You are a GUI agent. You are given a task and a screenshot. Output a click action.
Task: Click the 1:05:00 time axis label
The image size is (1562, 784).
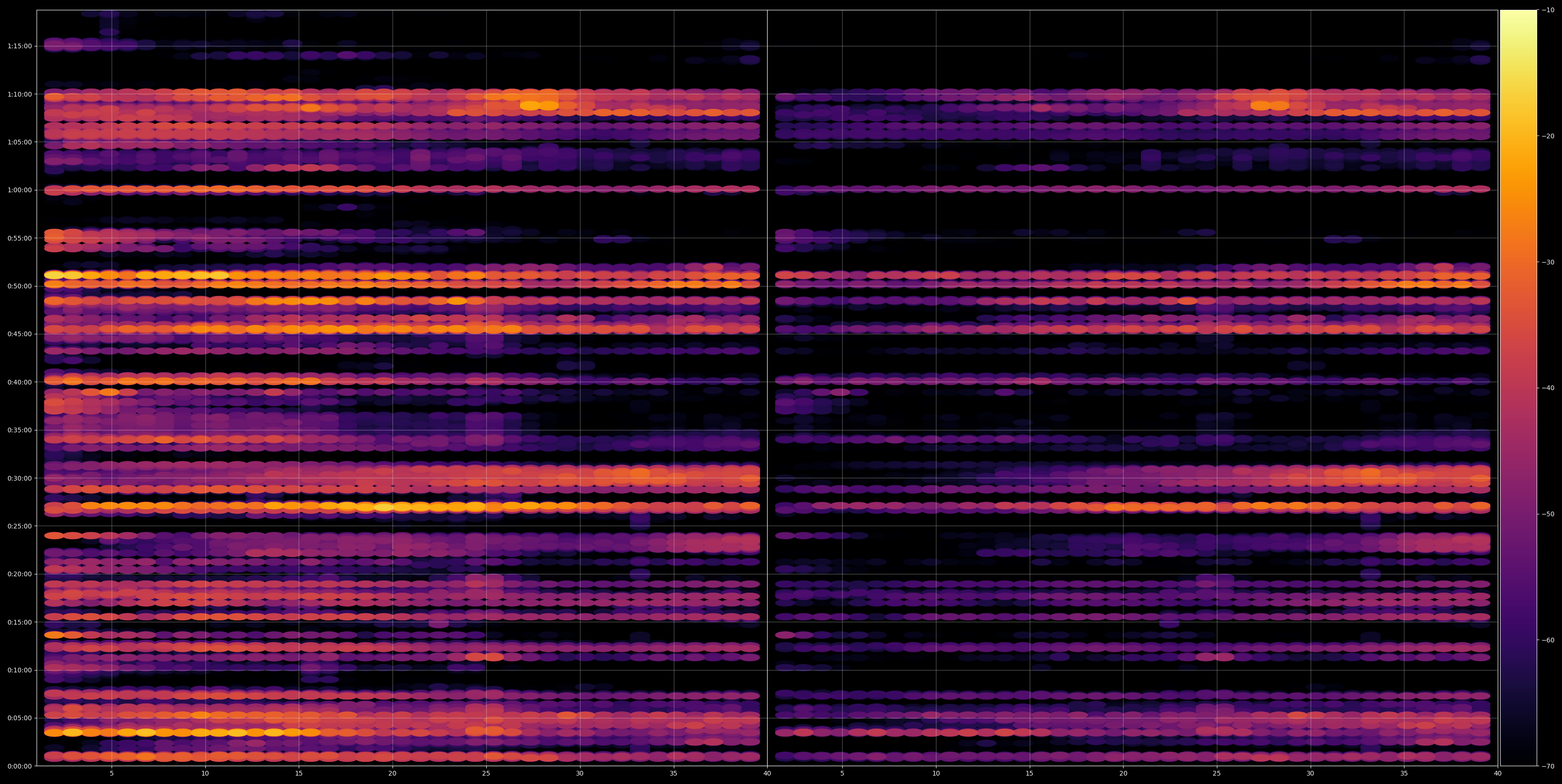click(x=19, y=142)
